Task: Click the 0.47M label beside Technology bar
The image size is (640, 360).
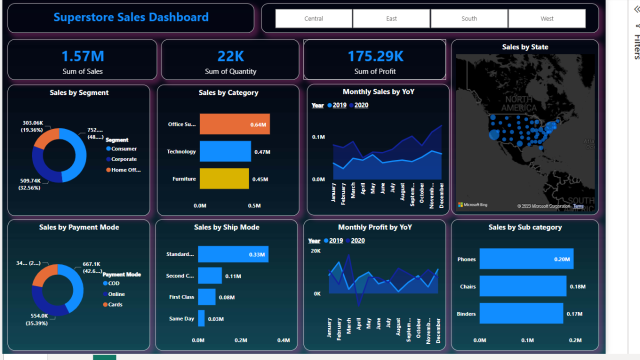Action: [x=262, y=152]
